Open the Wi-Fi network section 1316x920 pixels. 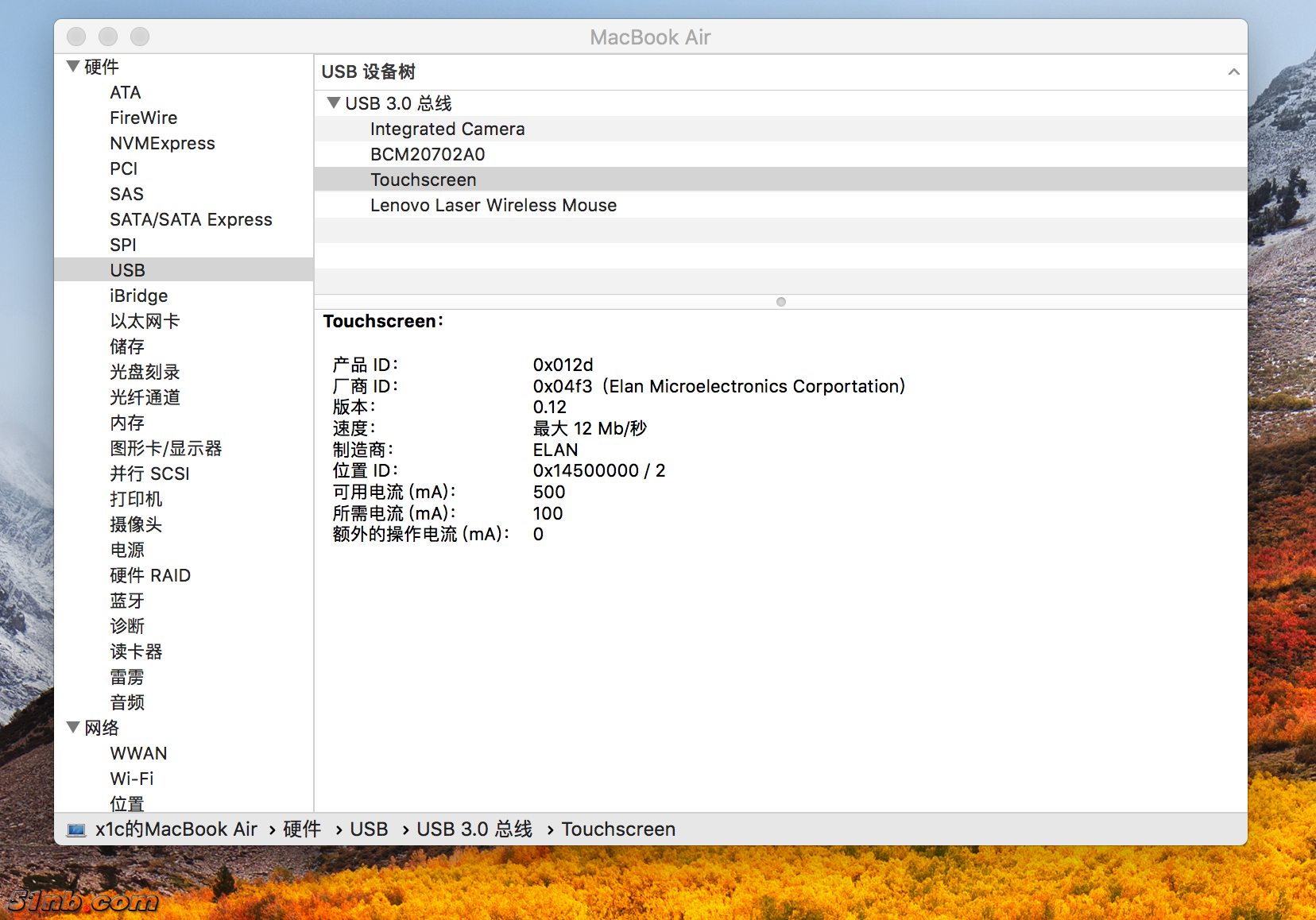[x=132, y=779]
